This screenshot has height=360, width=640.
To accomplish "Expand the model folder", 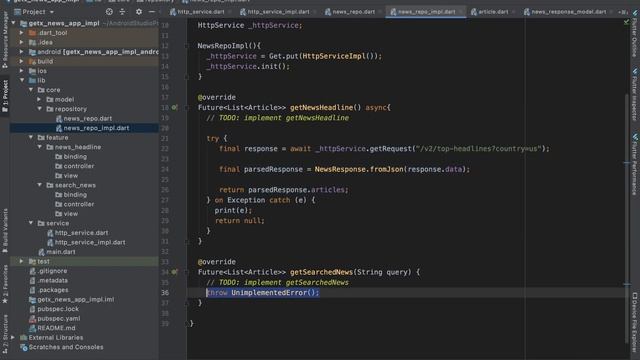I will pos(39,99).
